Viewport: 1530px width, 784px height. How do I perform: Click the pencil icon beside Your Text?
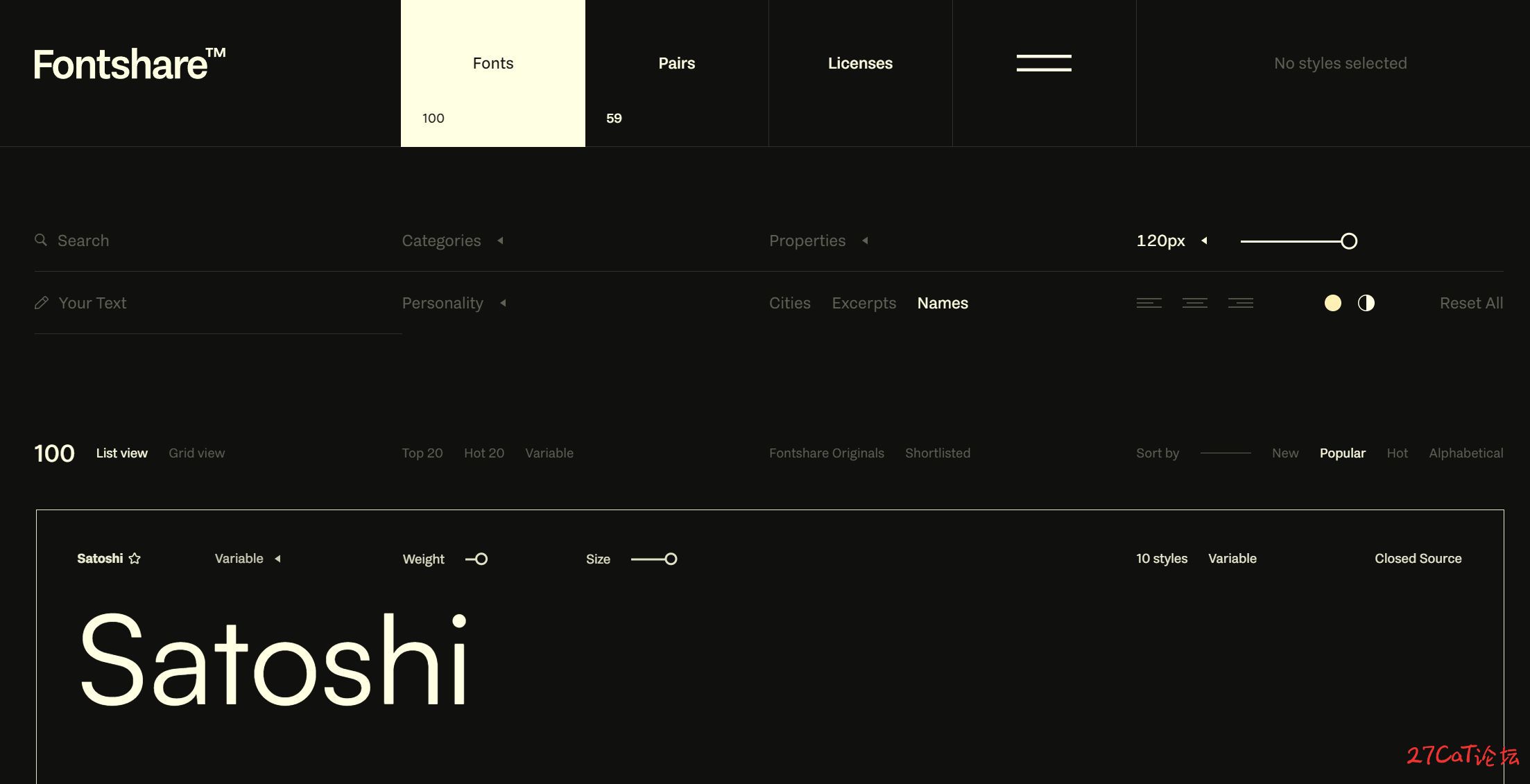42,303
